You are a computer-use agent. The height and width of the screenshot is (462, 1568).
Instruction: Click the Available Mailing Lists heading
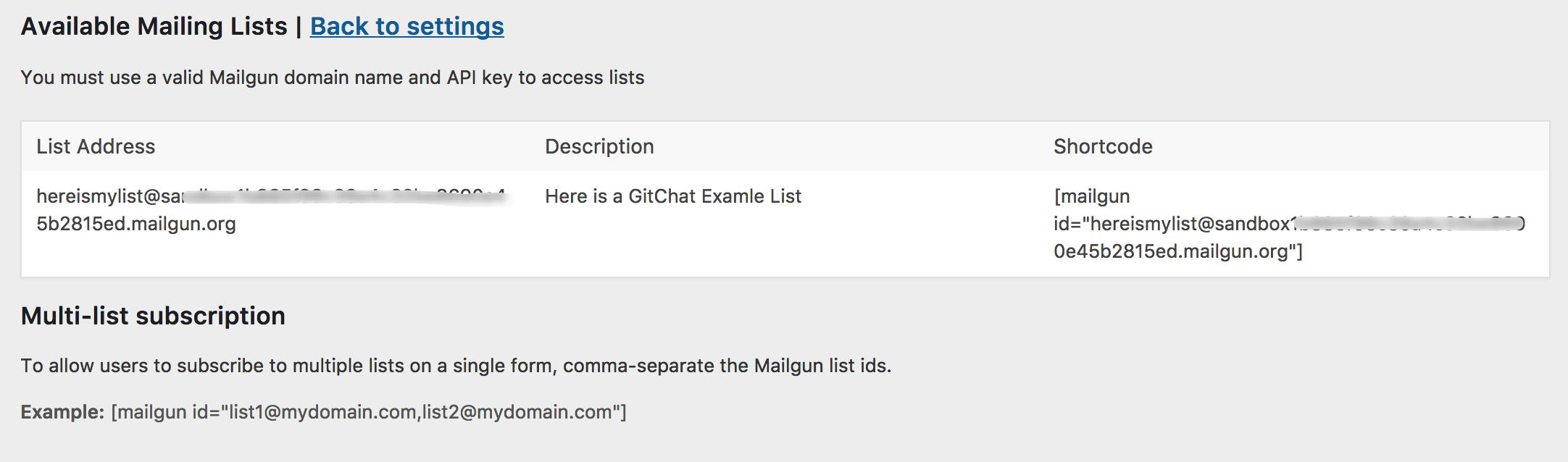(x=154, y=26)
